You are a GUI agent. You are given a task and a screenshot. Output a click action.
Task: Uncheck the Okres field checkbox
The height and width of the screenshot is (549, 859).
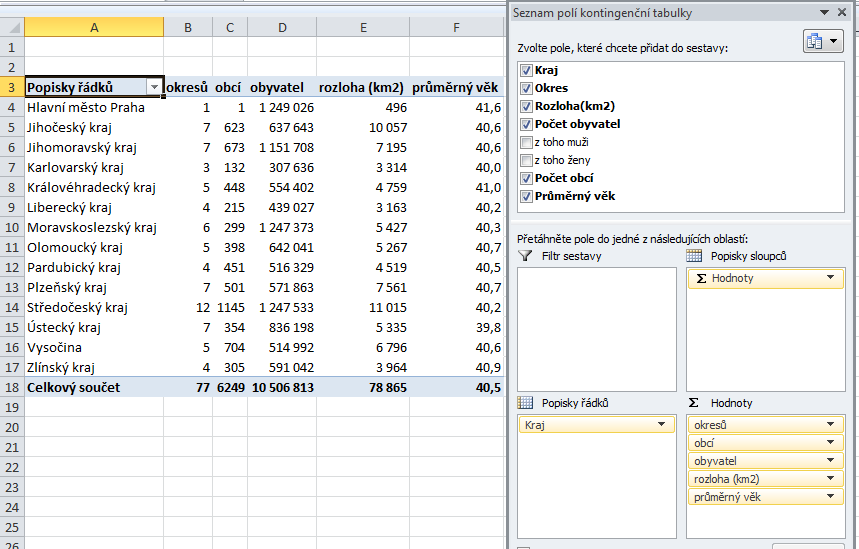(x=526, y=88)
